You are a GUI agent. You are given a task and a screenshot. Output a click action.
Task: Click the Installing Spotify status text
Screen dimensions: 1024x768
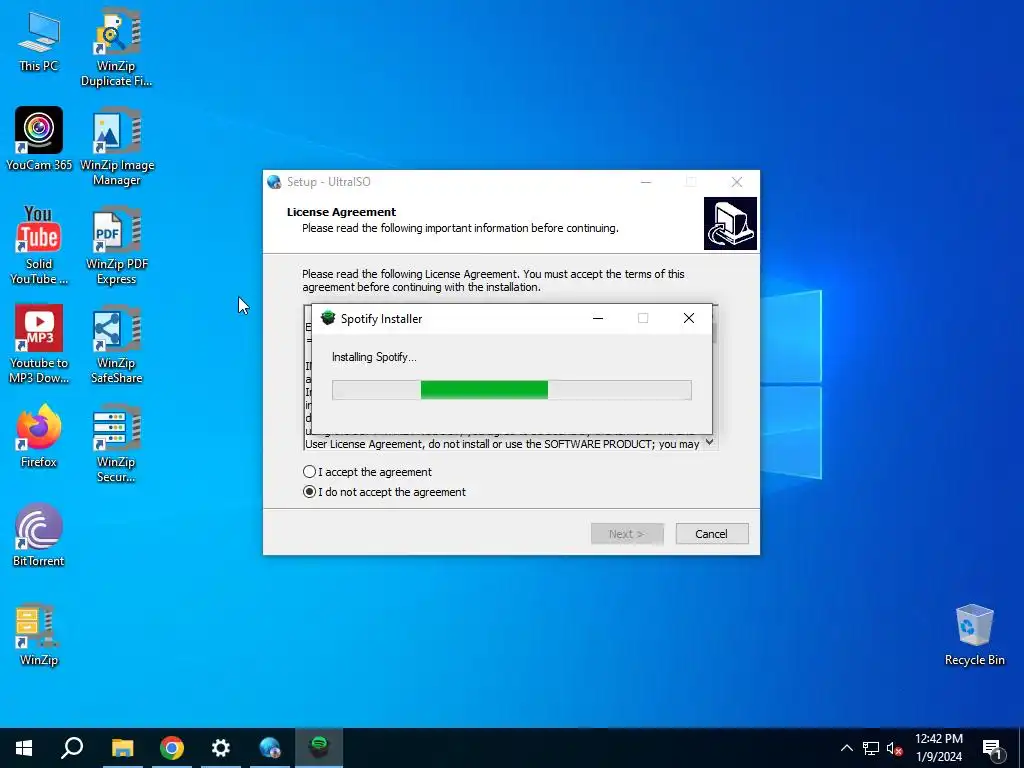pyautogui.click(x=374, y=357)
